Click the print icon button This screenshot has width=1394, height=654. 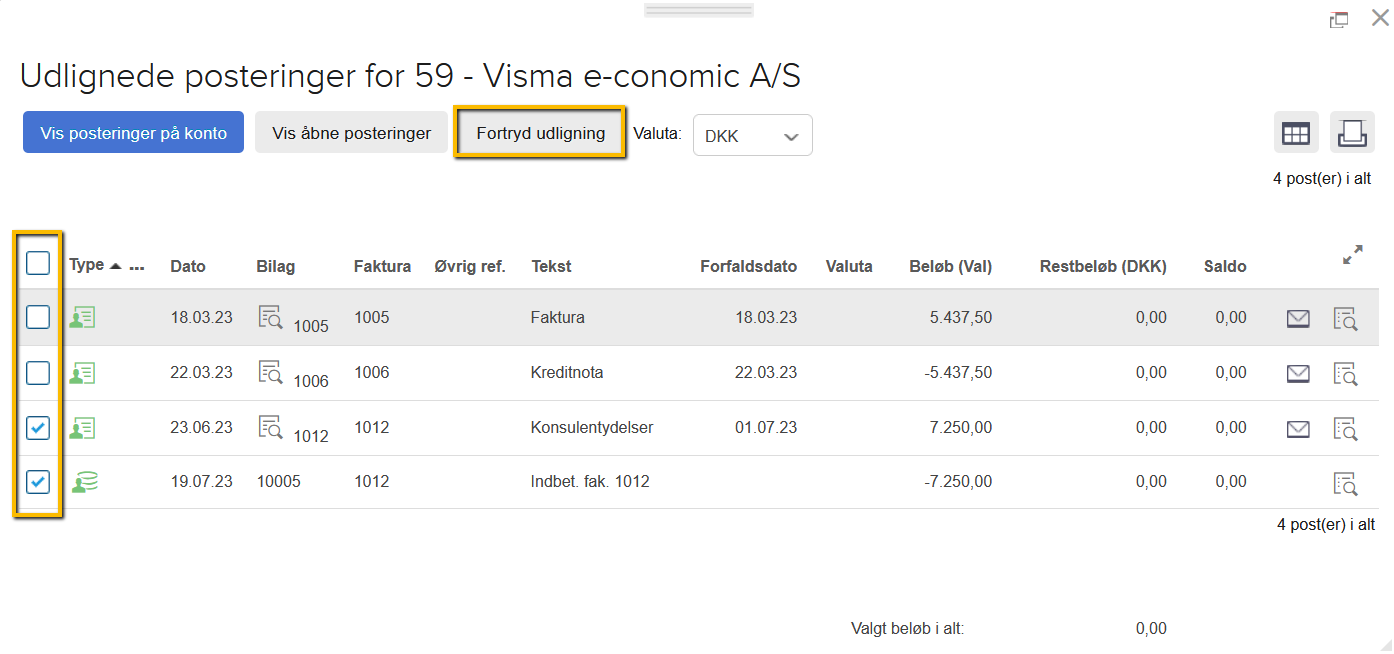1352,133
